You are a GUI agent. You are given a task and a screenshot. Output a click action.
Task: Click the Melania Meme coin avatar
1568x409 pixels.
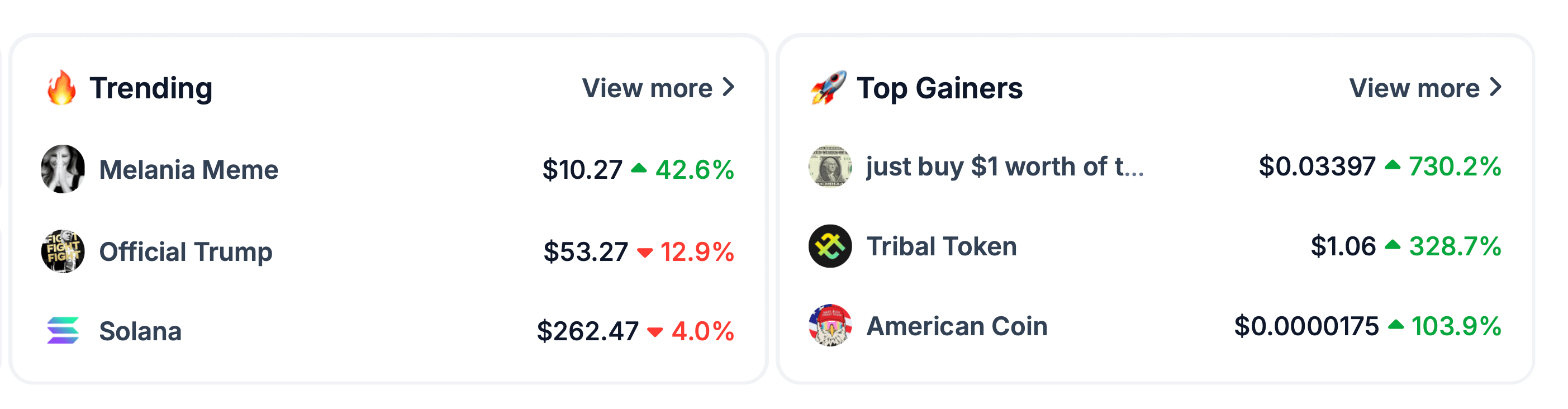tap(63, 169)
